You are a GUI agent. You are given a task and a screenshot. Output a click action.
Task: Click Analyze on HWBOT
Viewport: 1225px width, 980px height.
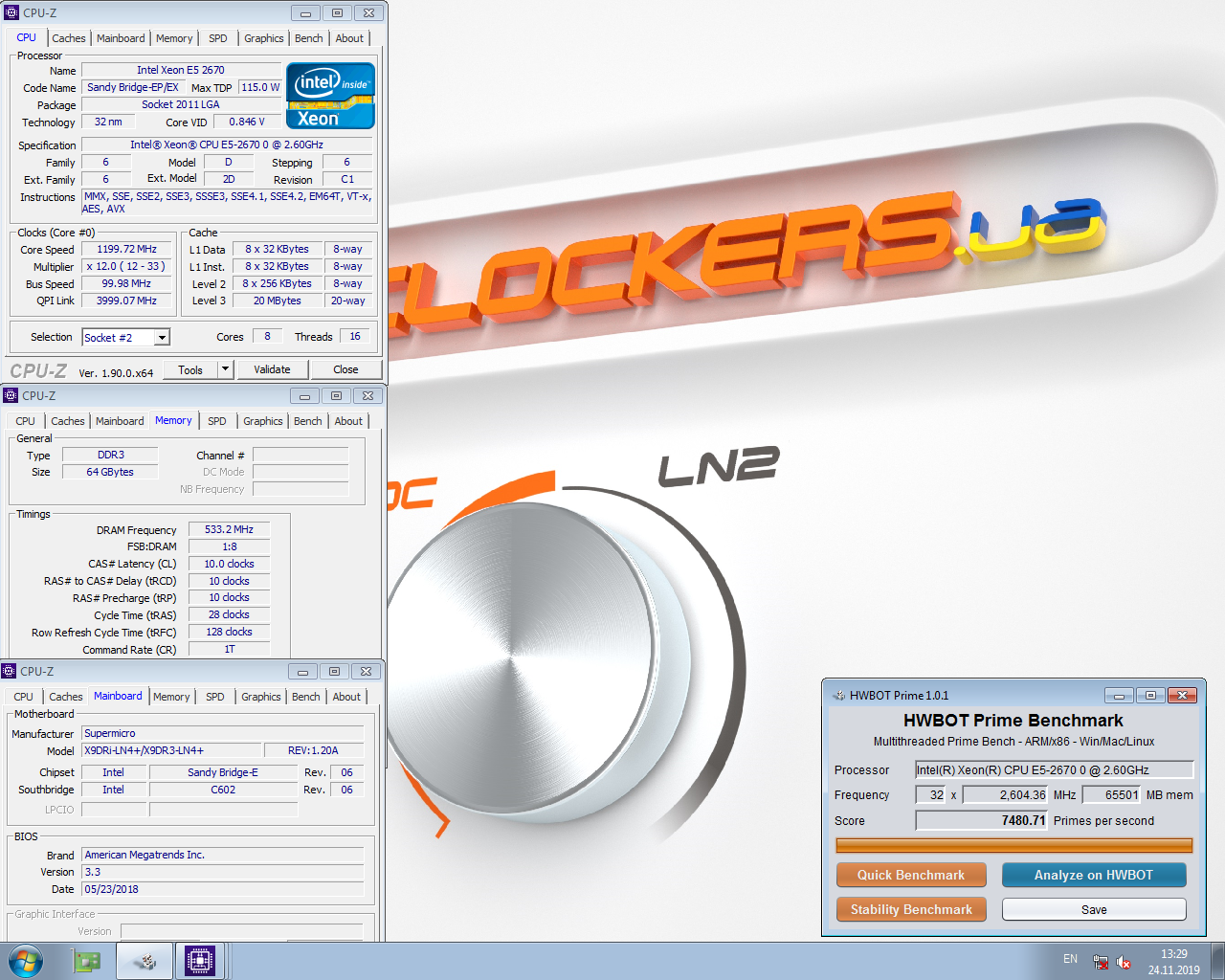1094,875
